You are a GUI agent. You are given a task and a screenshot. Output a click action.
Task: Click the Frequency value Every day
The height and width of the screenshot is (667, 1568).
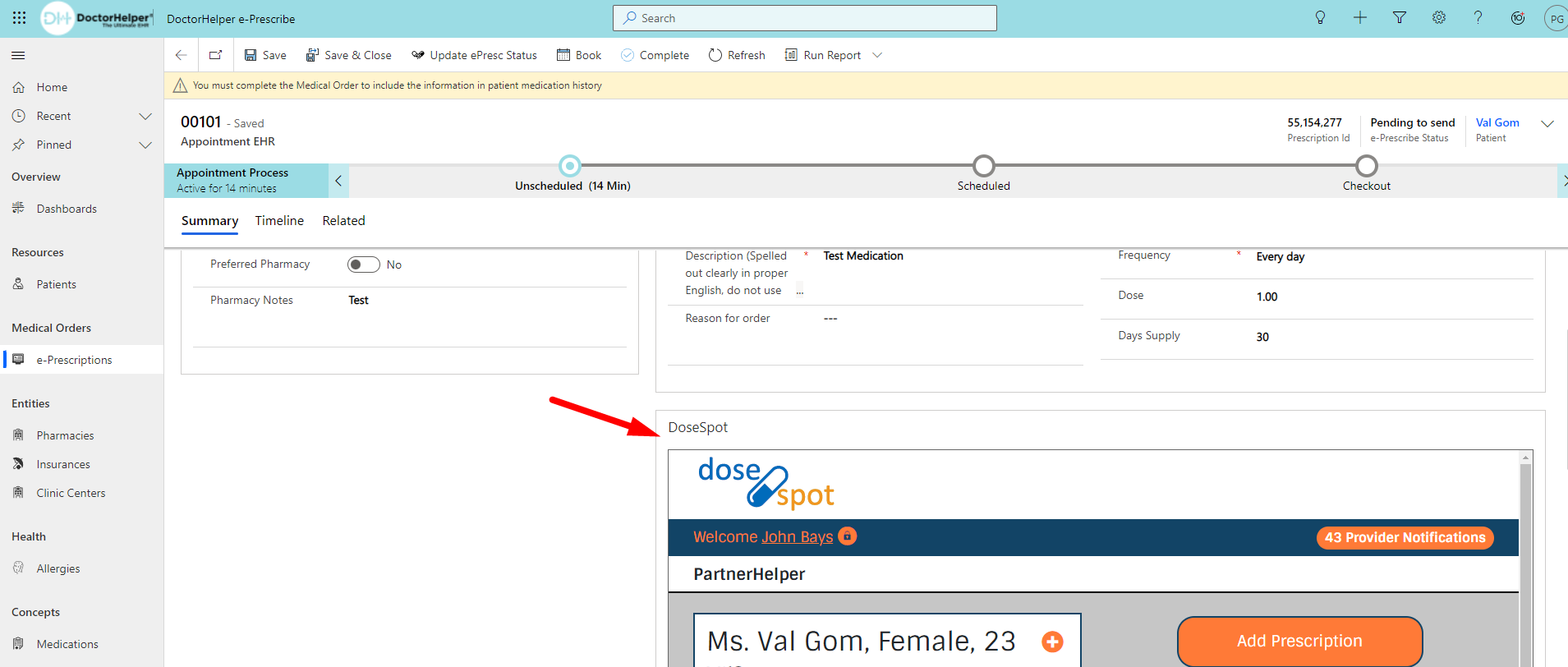click(1280, 257)
